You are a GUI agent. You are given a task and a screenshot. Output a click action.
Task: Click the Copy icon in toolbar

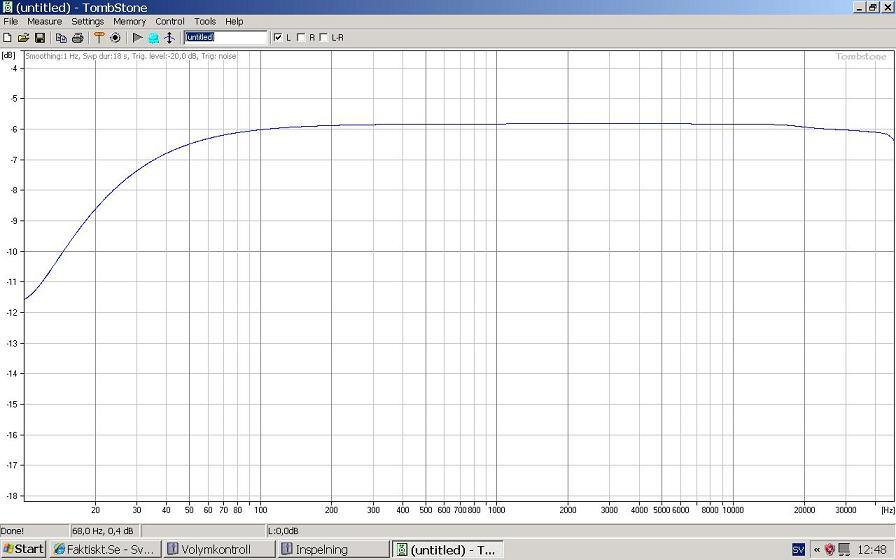coord(61,38)
